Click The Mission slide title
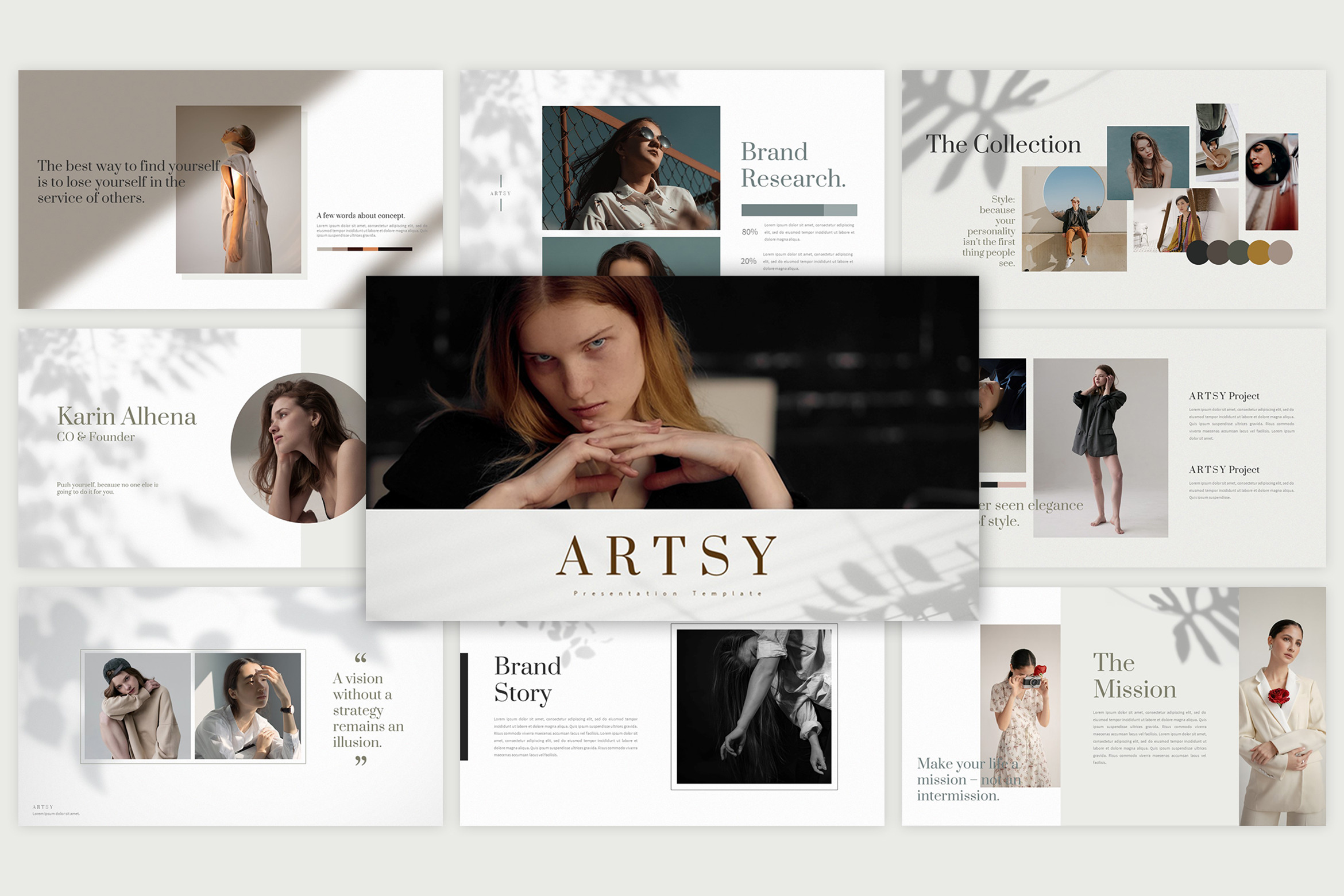This screenshot has height=896, width=1344. (1134, 676)
